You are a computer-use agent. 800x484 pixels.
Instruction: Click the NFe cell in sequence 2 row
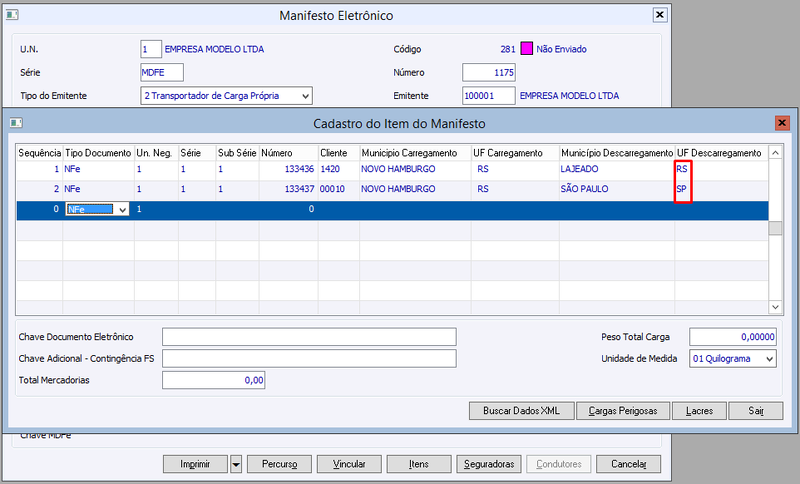[98, 189]
